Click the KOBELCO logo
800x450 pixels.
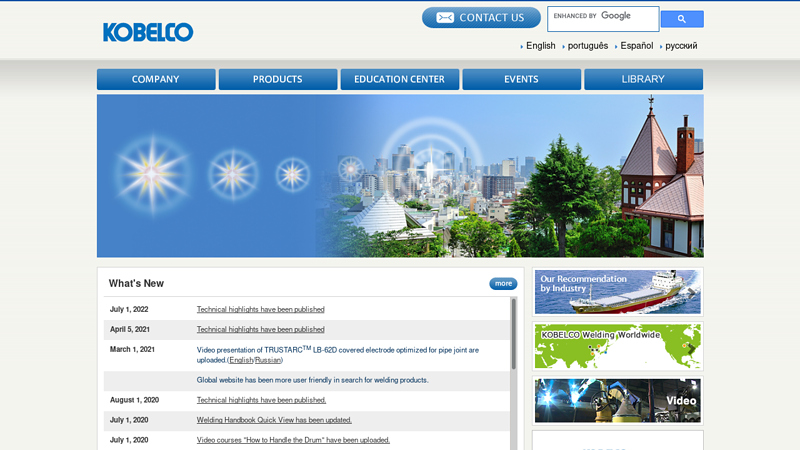point(148,32)
